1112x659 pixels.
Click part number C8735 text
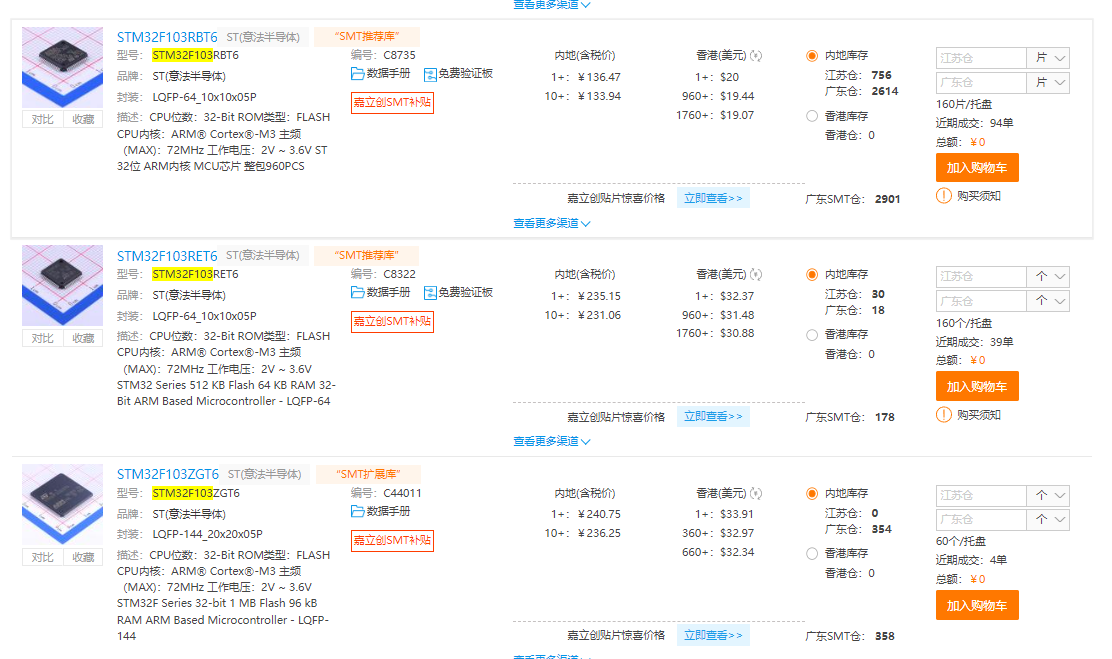point(399,55)
